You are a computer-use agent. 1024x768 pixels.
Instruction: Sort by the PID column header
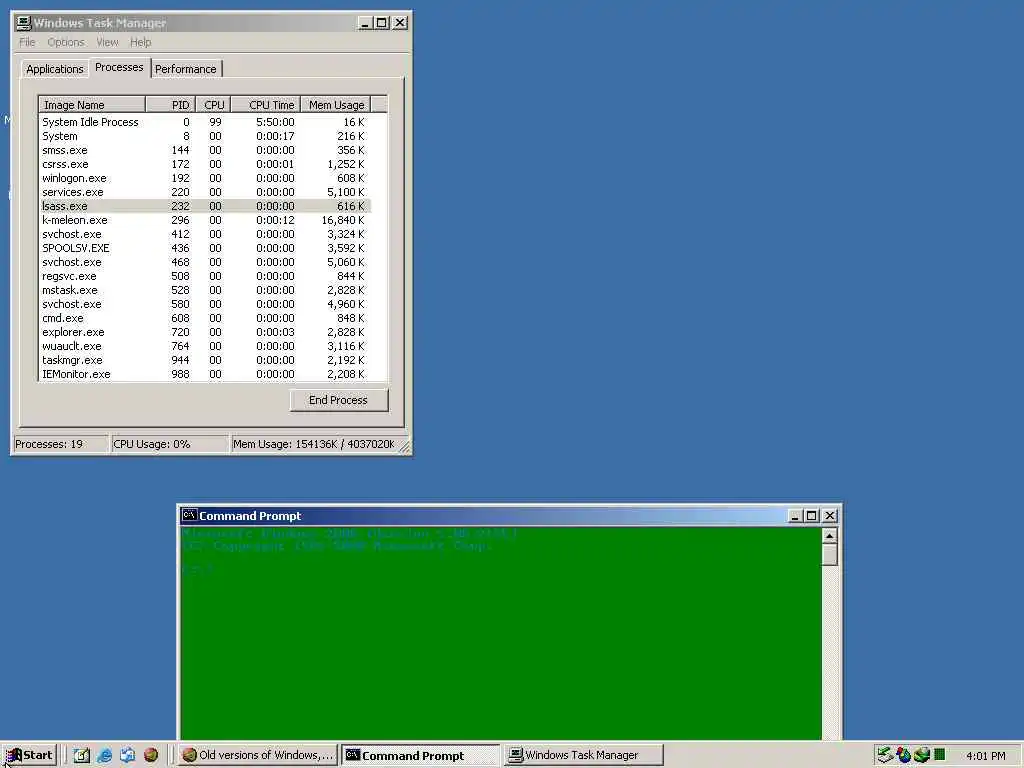tap(170, 104)
